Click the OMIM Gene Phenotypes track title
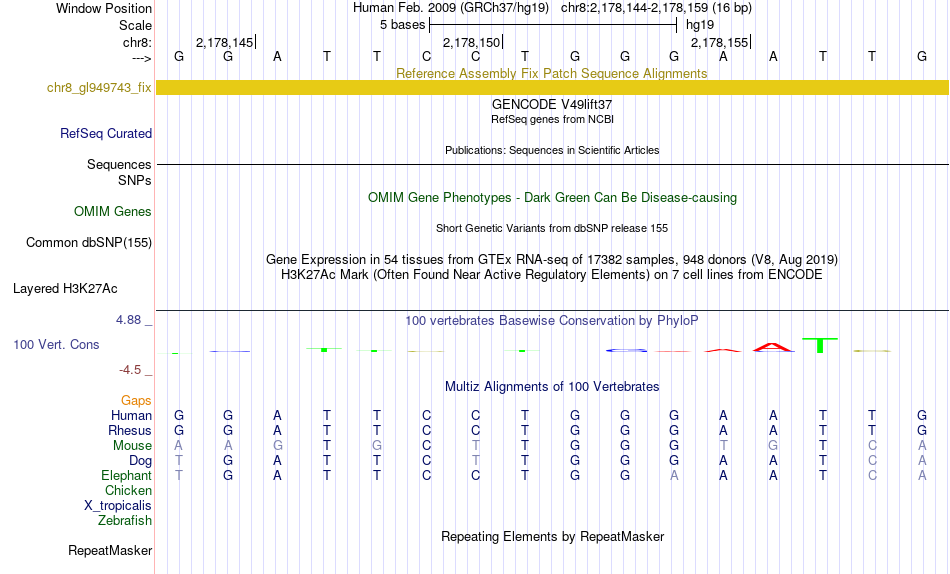The width and height of the screenshot is (950, 574). (553, 198)
